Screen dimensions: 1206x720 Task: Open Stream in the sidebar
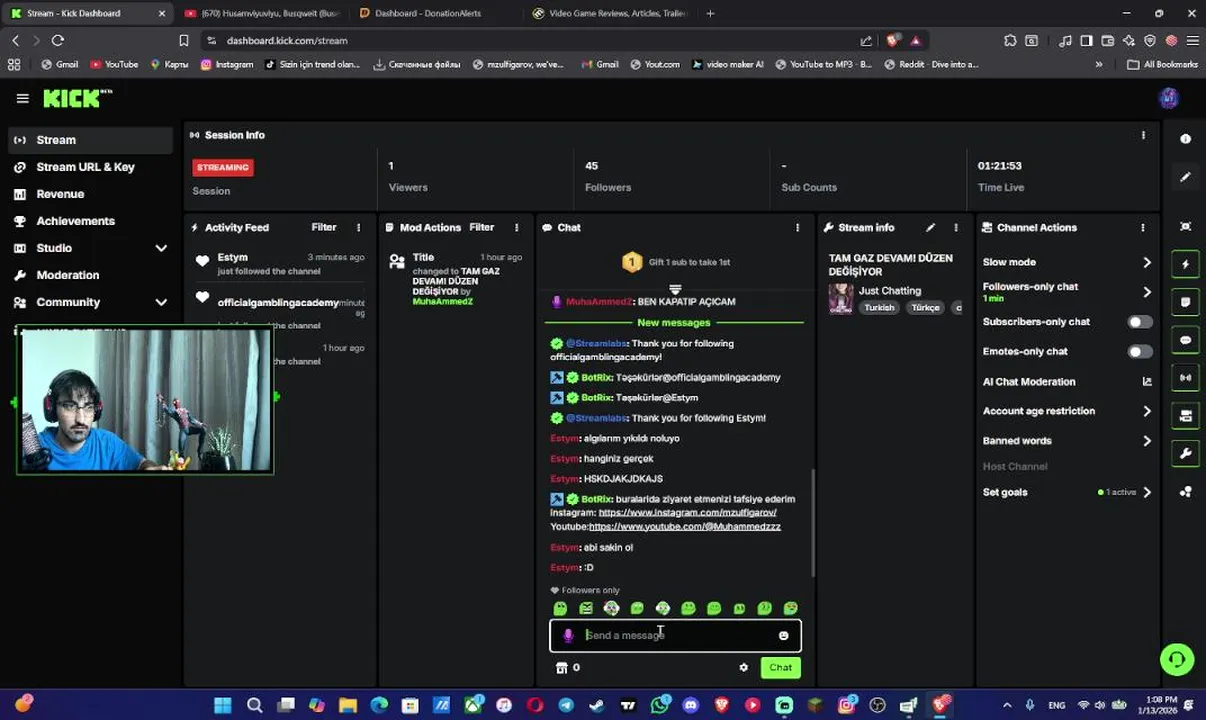coord(90,140)
